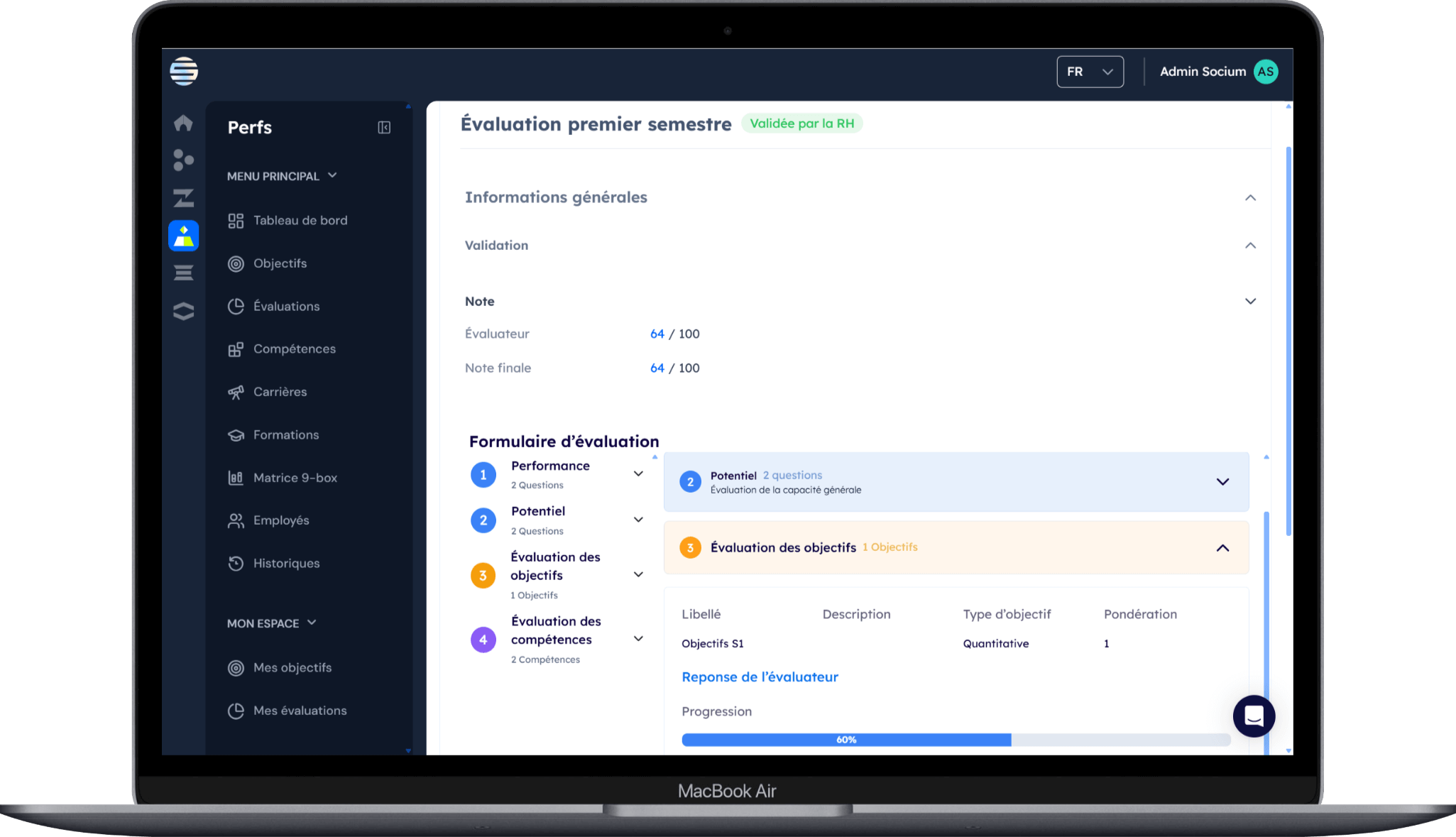Click the three-dots module icon in rail
1456x837 pixels.
coord(183,160)
